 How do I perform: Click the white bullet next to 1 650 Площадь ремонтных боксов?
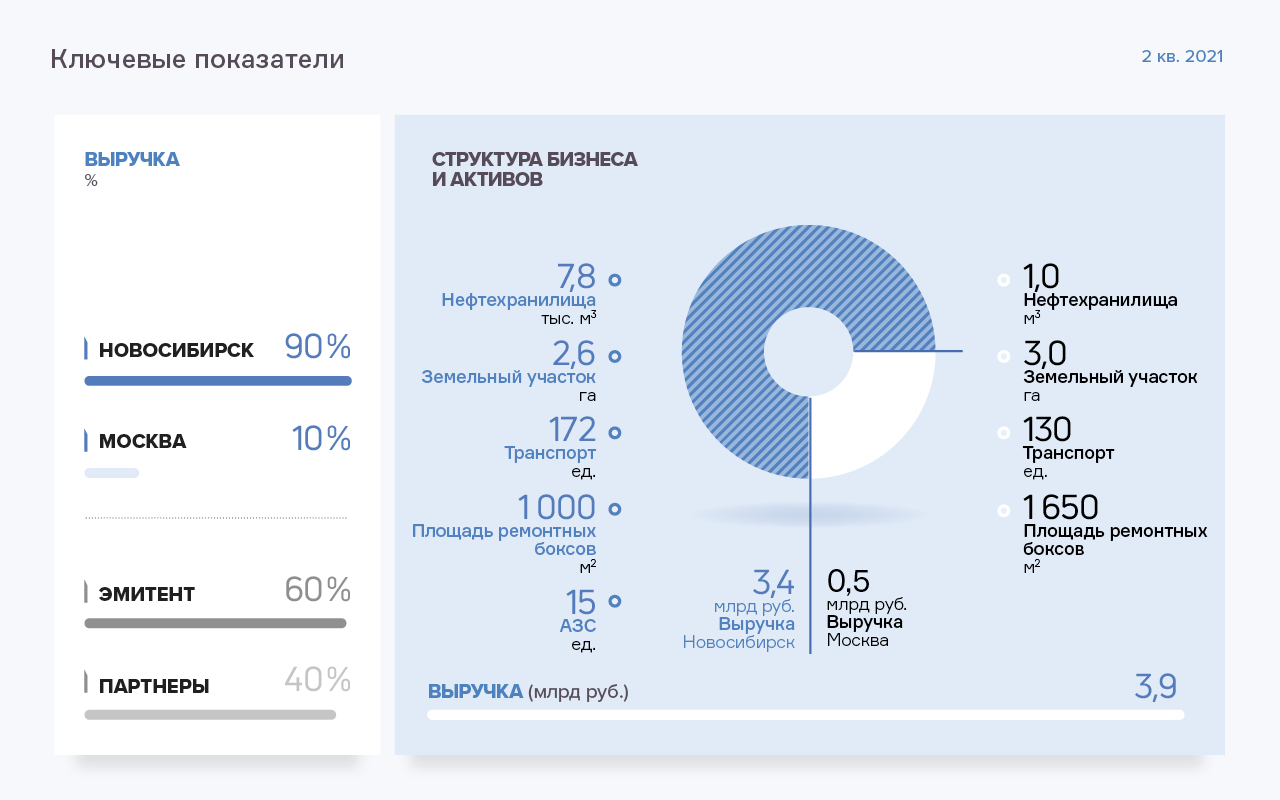1003,510
